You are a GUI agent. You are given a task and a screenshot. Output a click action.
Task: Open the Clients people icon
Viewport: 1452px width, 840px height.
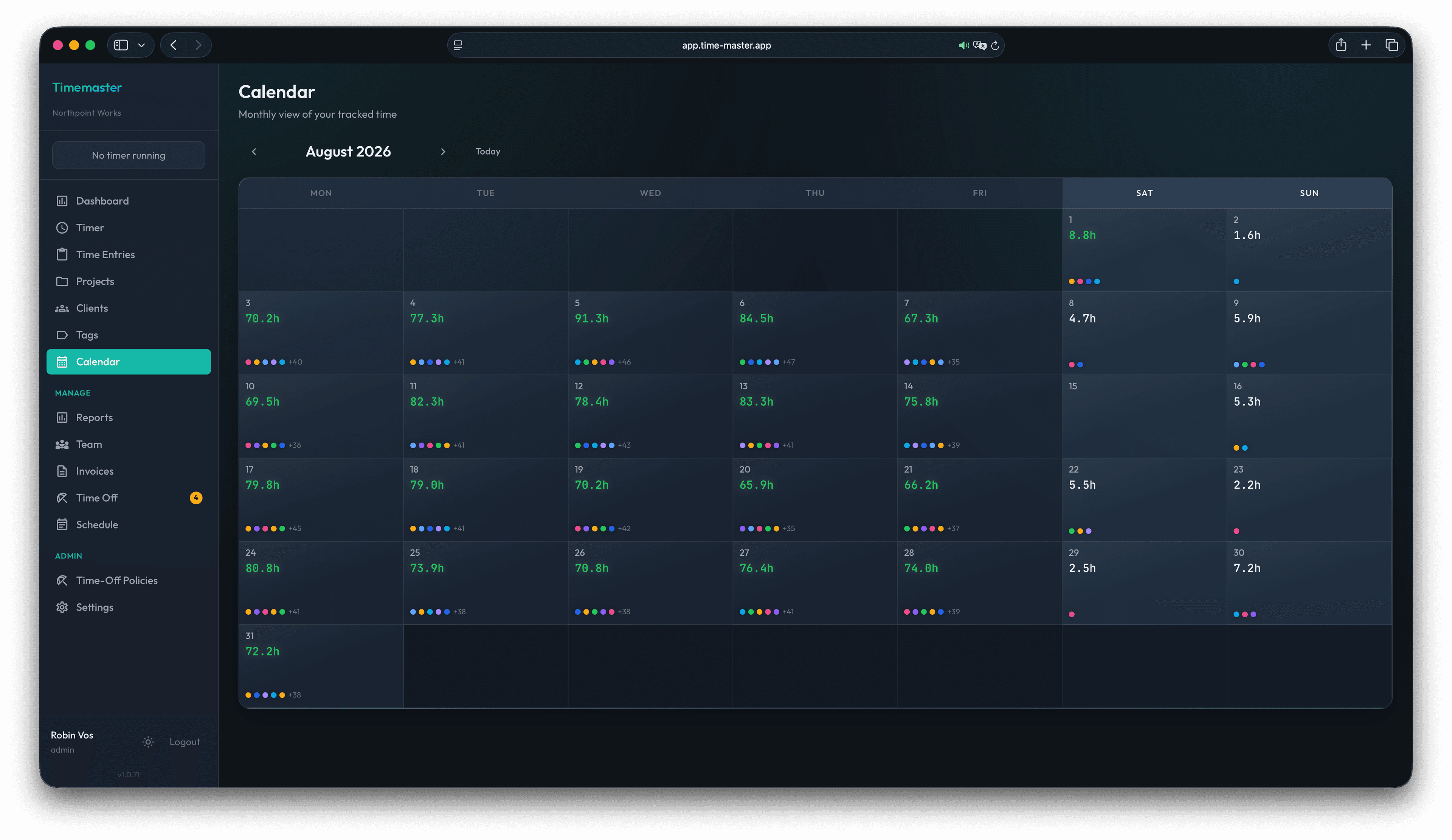coord(62,308)
